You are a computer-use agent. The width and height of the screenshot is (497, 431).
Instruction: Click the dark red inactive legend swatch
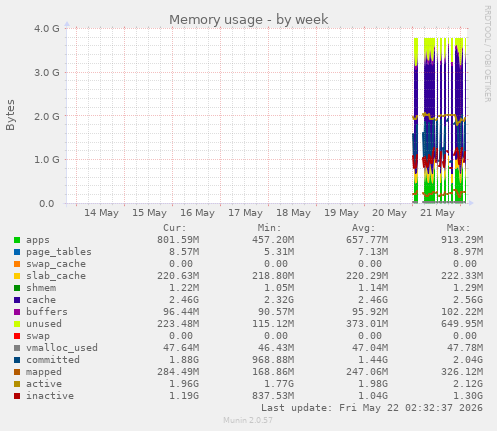point(17,396)
